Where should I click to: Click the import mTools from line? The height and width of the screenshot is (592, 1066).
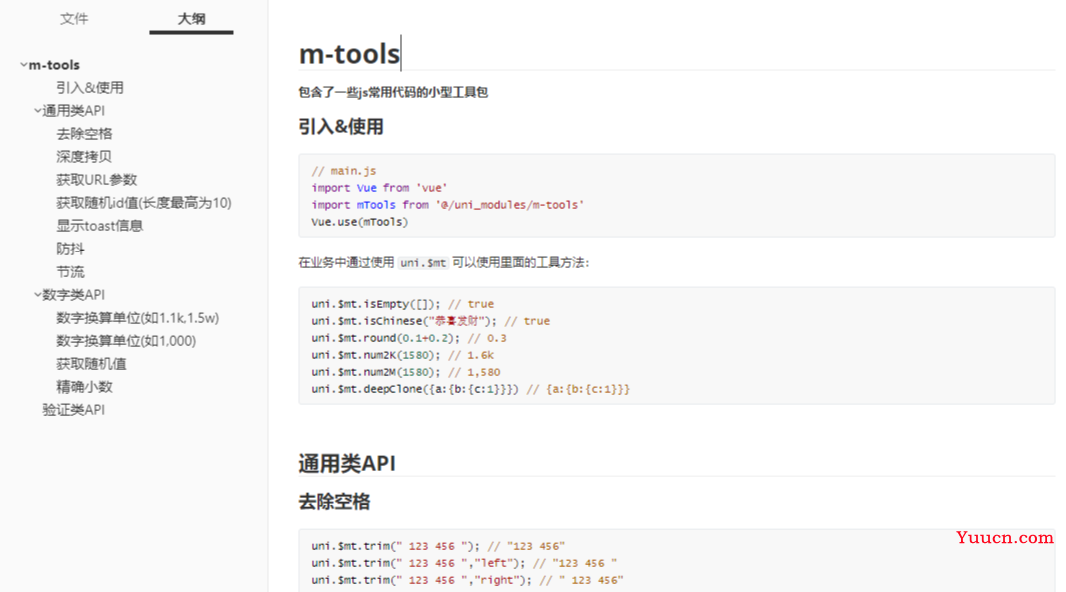[x=447, y=205]
